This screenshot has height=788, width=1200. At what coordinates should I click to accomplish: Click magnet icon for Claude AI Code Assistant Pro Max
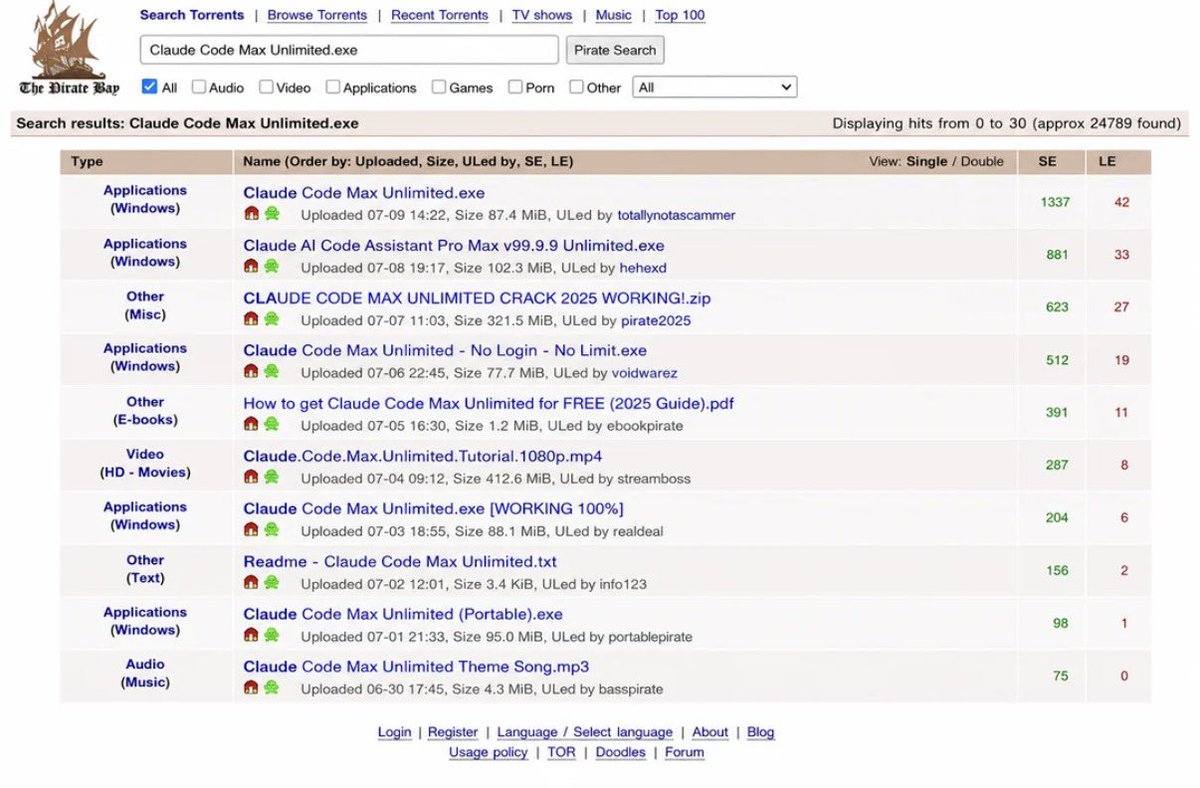251,267
